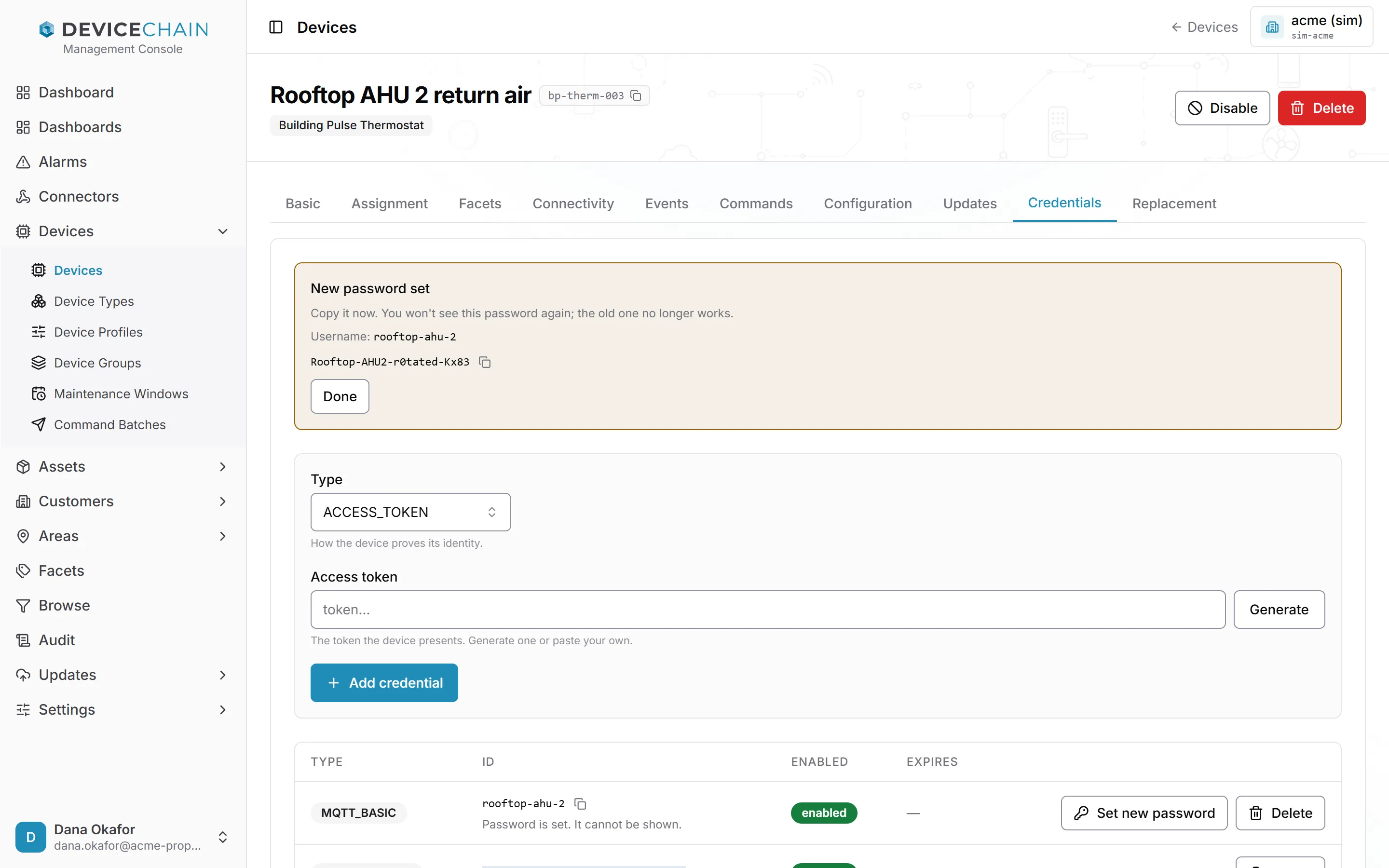Viewport: 1389px width, 868px height.
Task: Open Command Batches page
Action: coord(109,425)
